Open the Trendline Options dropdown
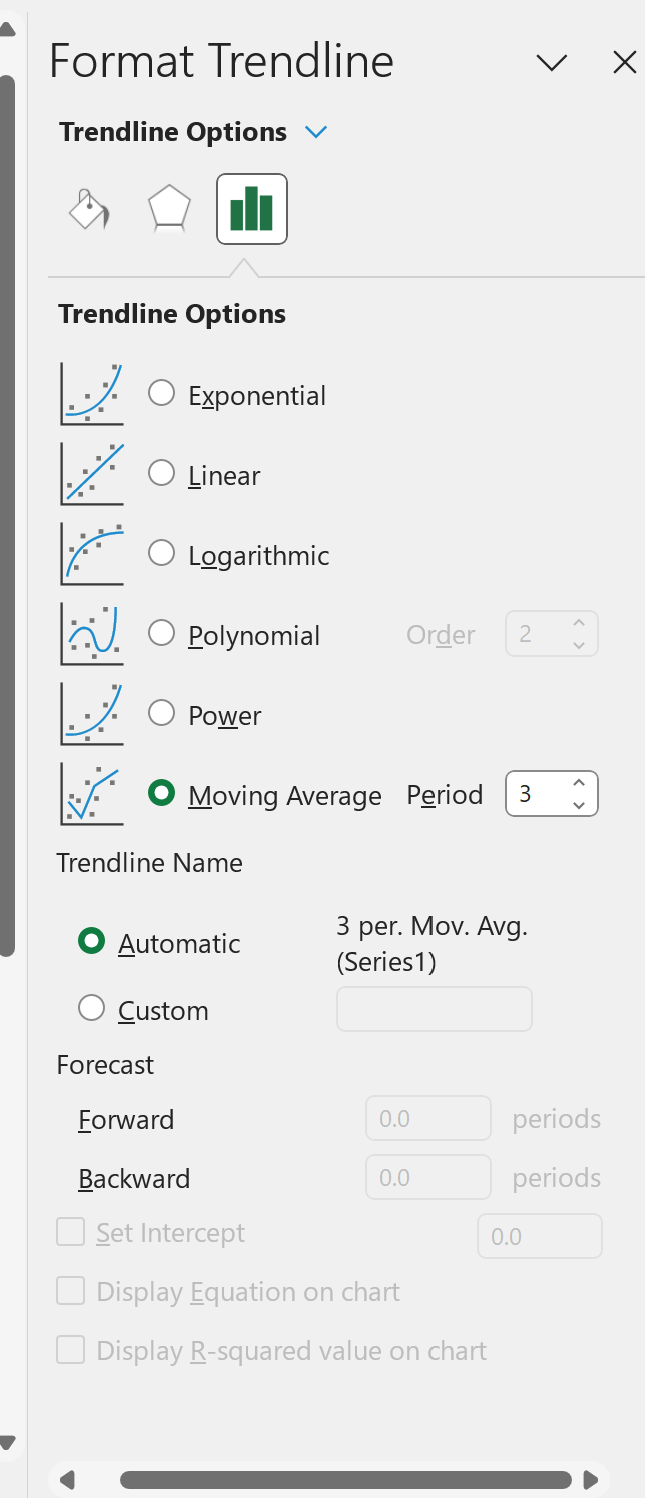645x1498 pixels. [316, 131]
